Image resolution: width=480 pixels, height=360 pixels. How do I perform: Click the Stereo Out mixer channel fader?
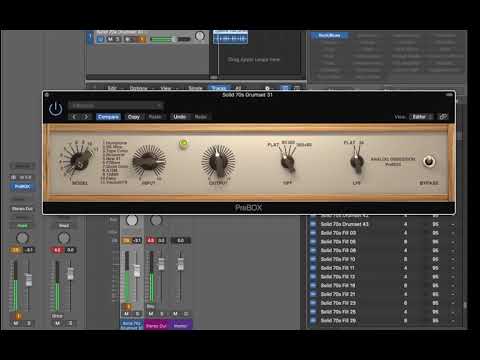click(161, 264)
